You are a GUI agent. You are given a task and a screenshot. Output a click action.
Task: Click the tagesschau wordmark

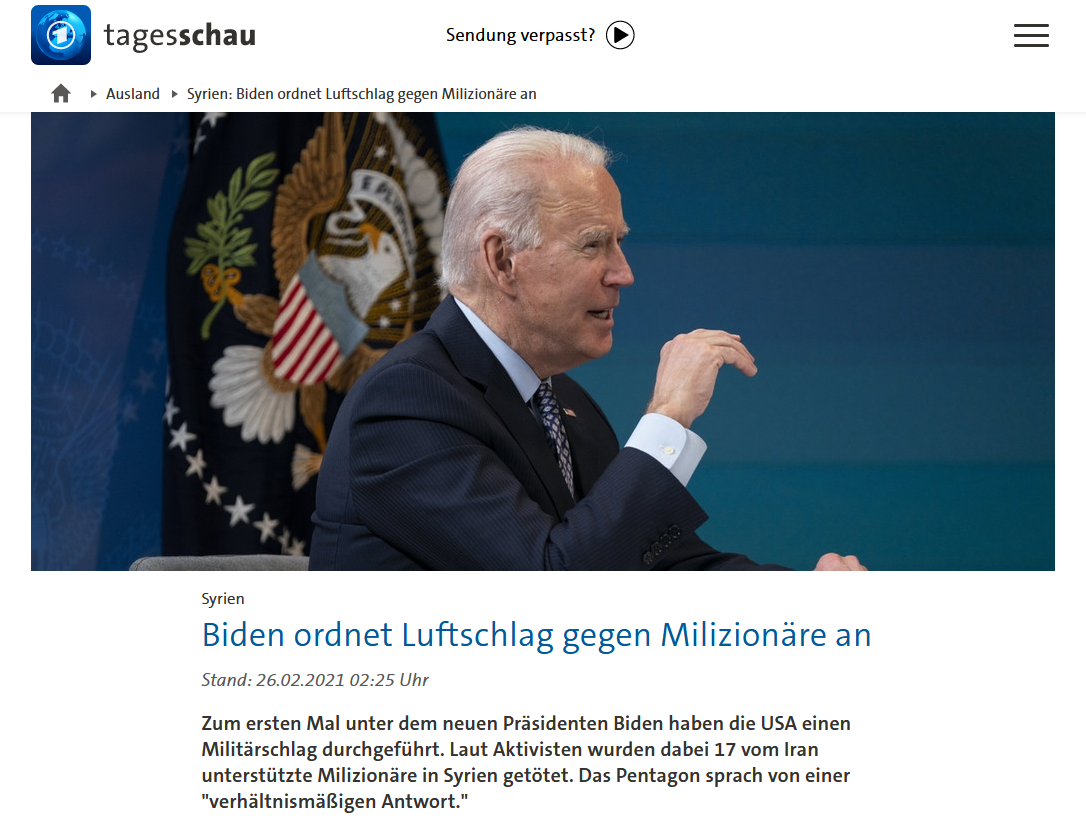coord(179,35)
